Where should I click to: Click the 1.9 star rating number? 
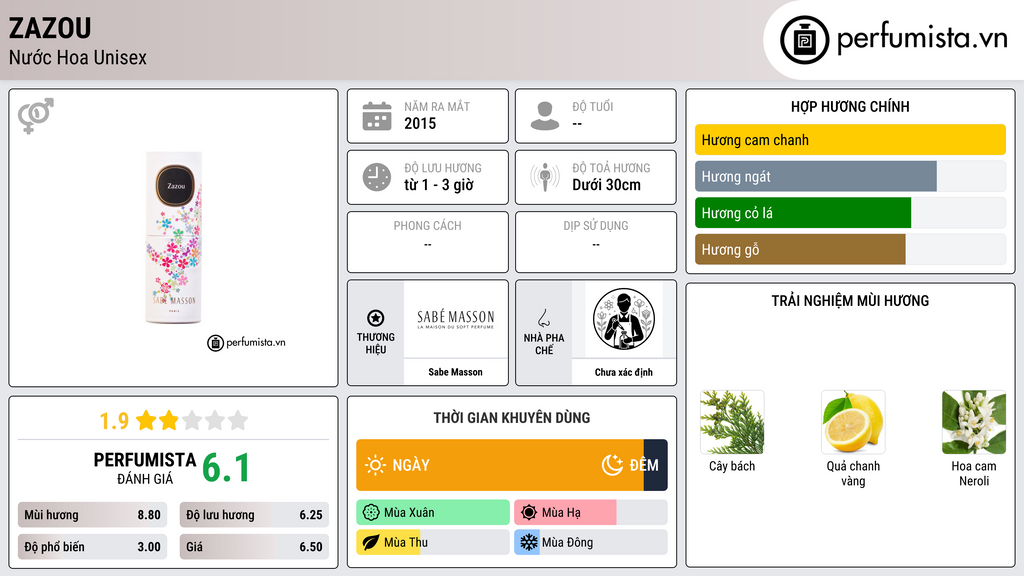tap(114, 421)
